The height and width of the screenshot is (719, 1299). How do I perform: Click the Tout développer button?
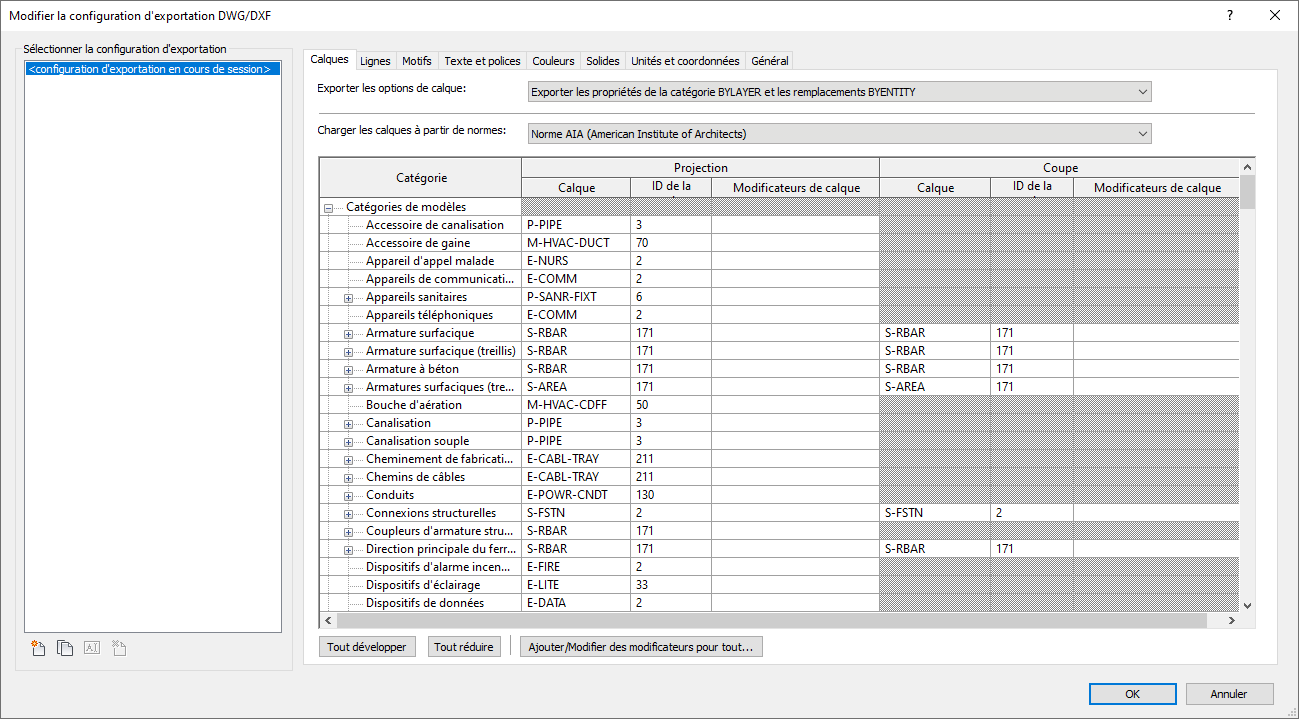point(367,647)
